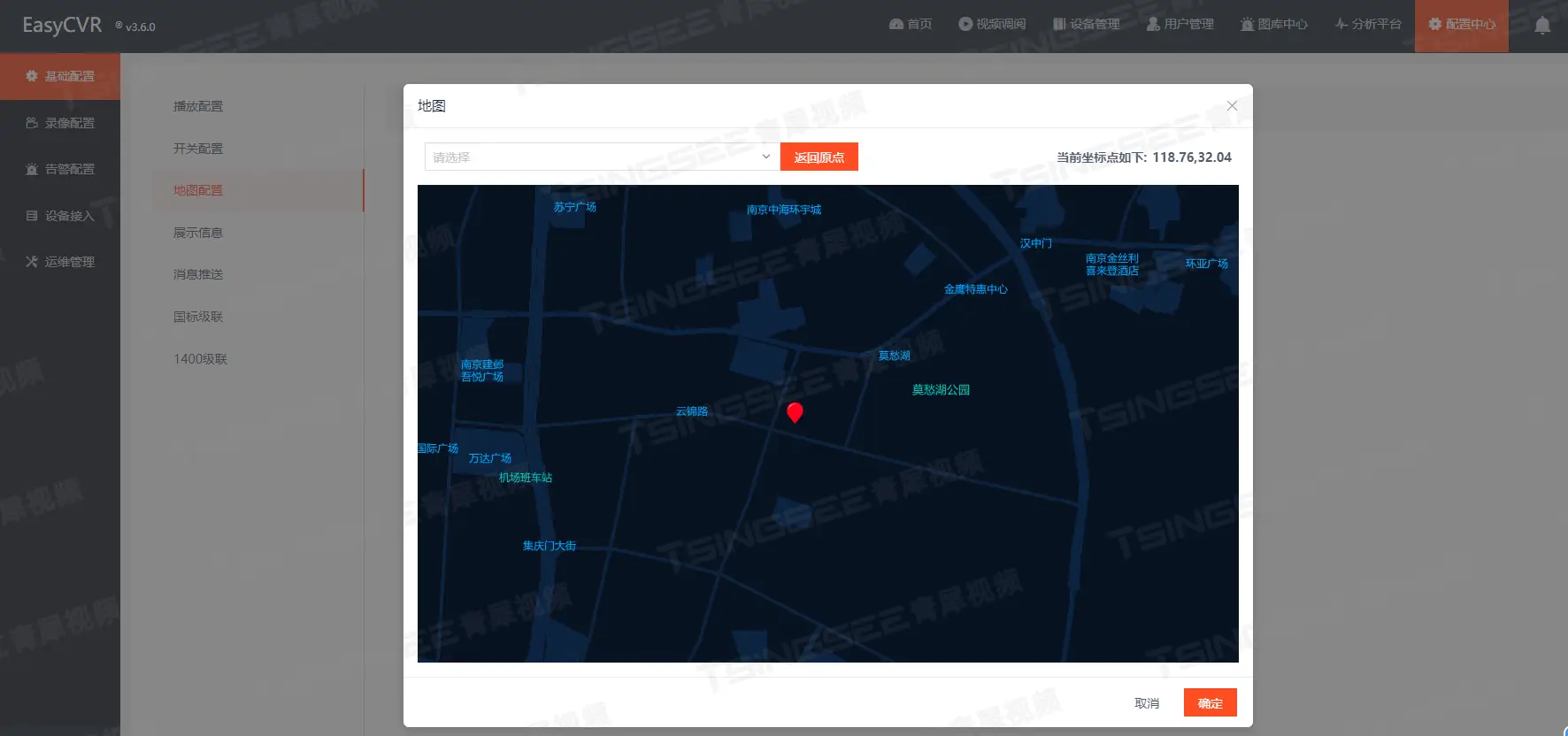
Task: Open 地图配置 submenu item
Action: pos(258,190)
